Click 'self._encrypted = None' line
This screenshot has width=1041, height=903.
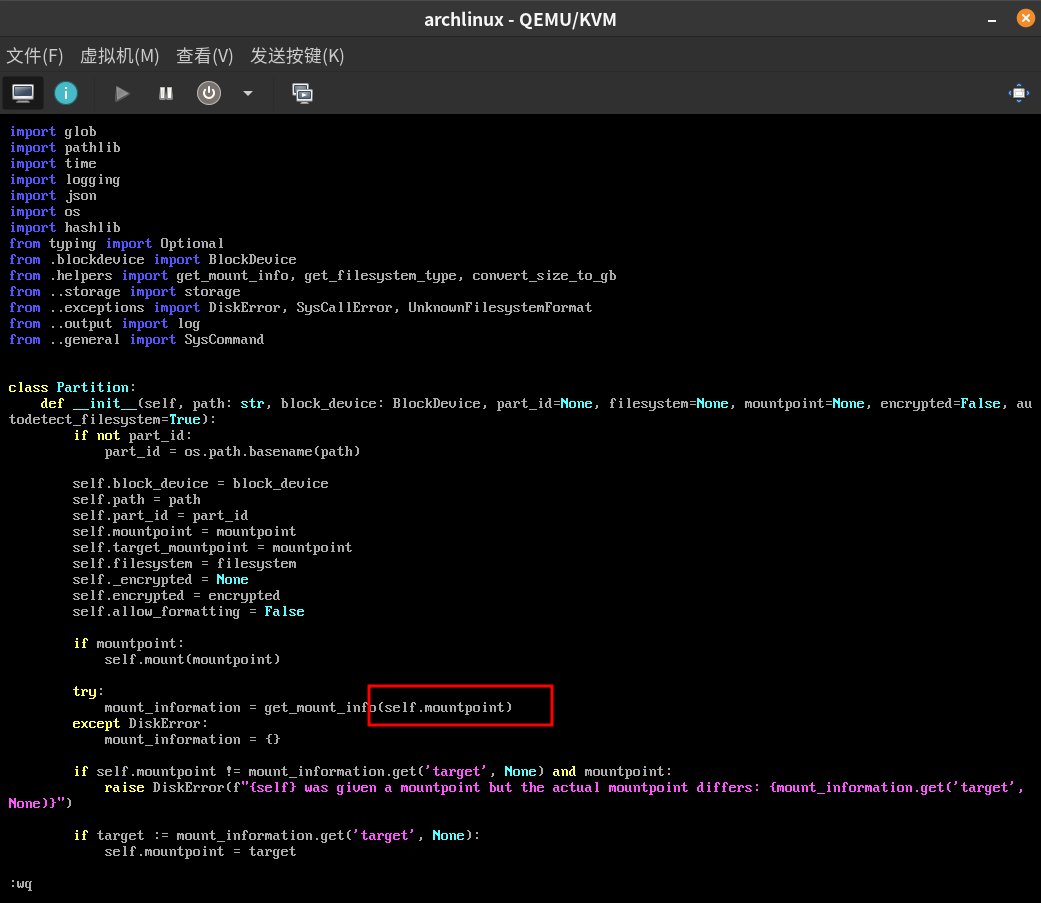[x=160, y=580]
